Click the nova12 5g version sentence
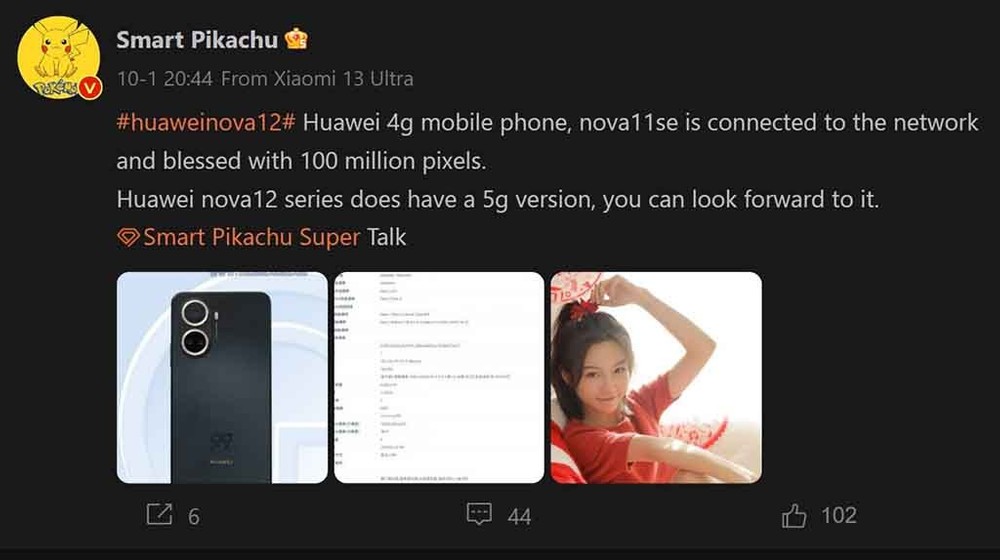The height and width of the screenshot is (560, 1000). (497, 200)
